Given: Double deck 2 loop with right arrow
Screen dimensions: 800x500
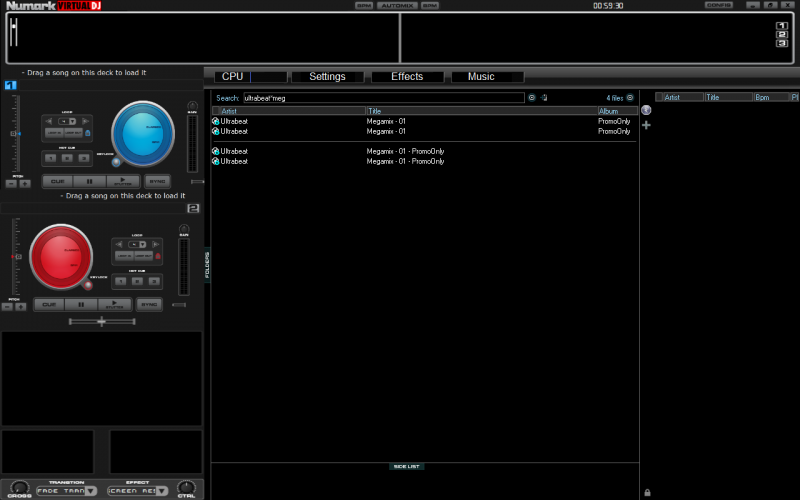Looking at the screenshot, I should point(156,244).
